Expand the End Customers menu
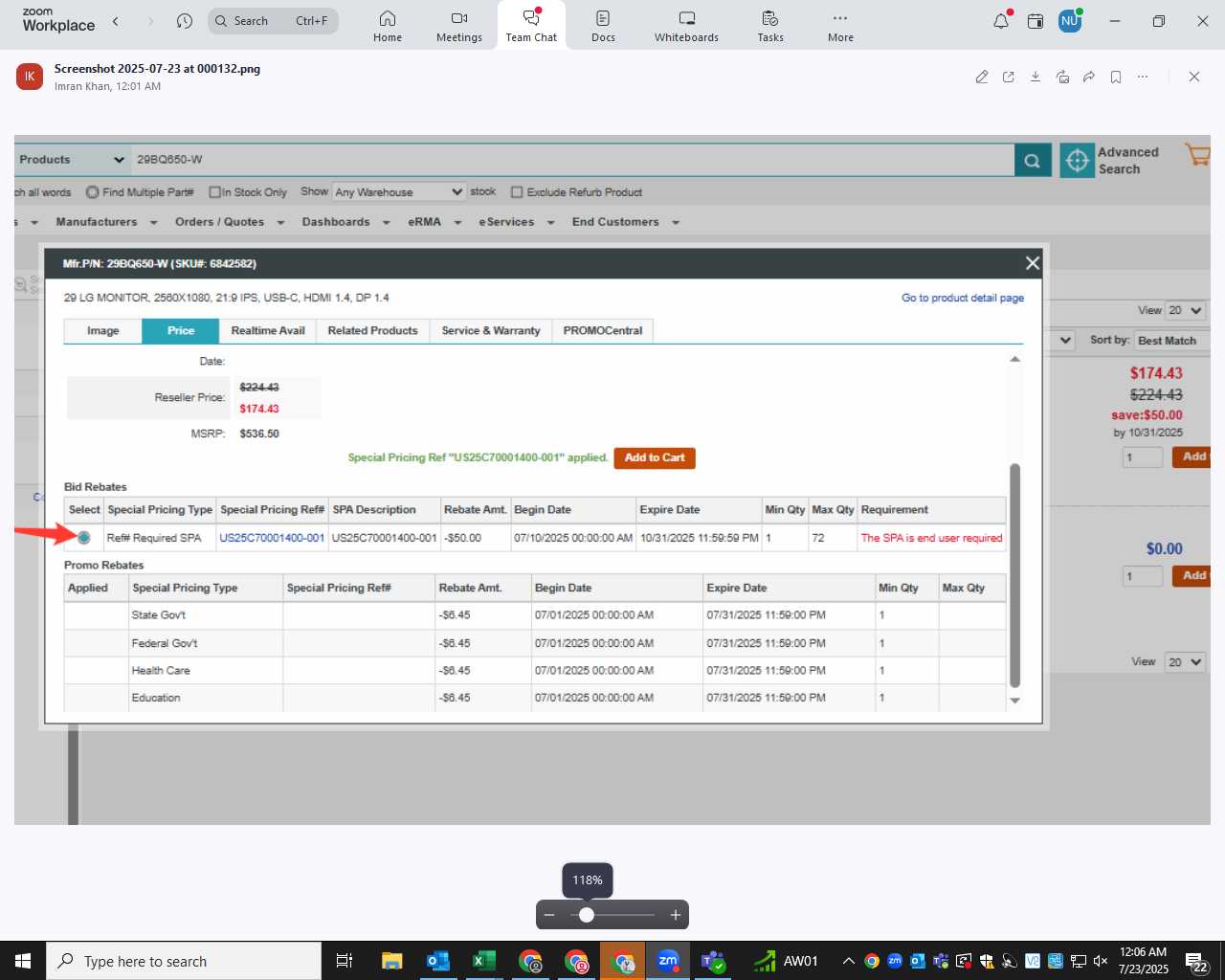The height and width of the screenshot is (980, 1225). tap(626, 222)
